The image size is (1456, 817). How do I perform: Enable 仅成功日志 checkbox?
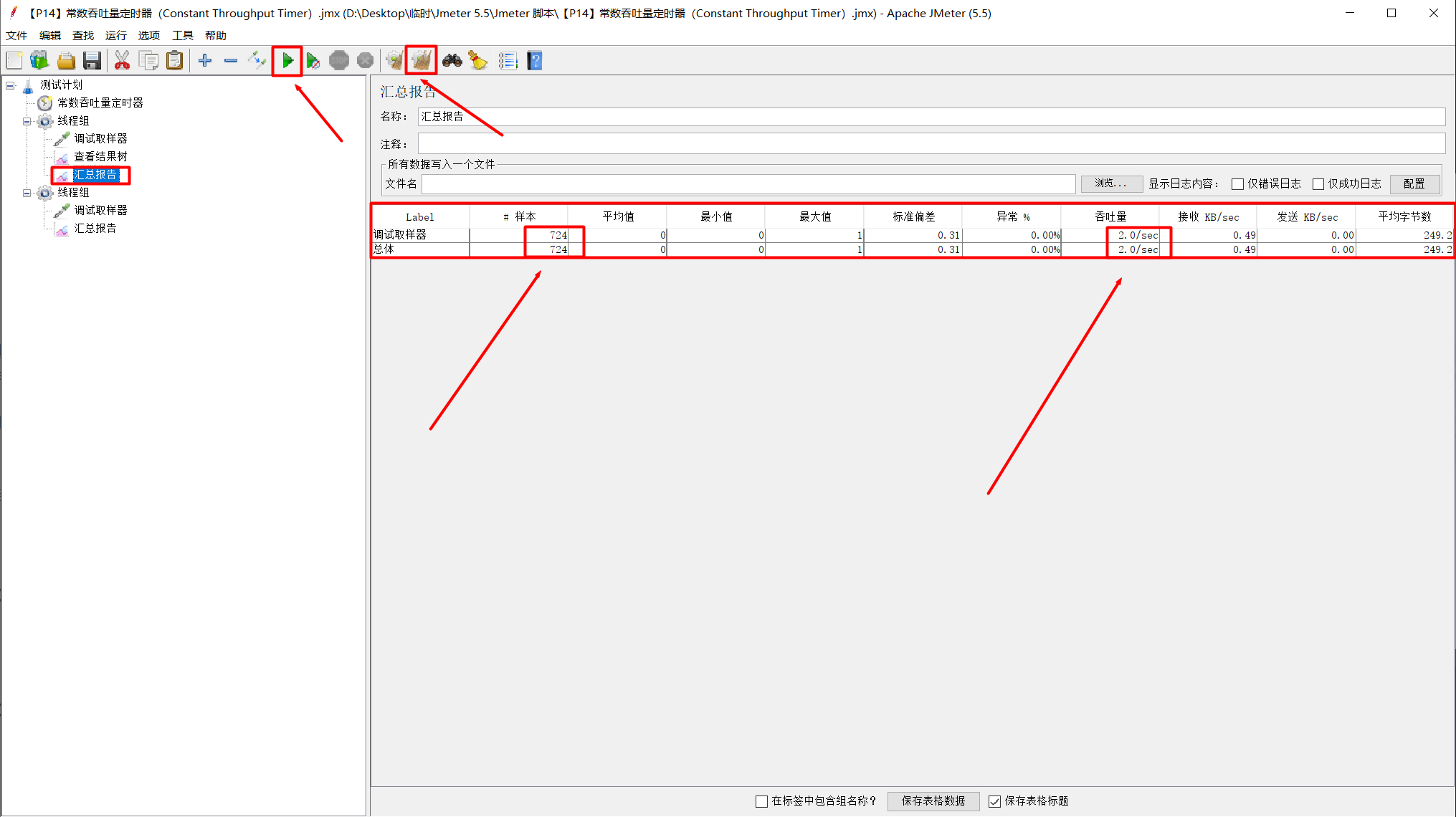1318,184
